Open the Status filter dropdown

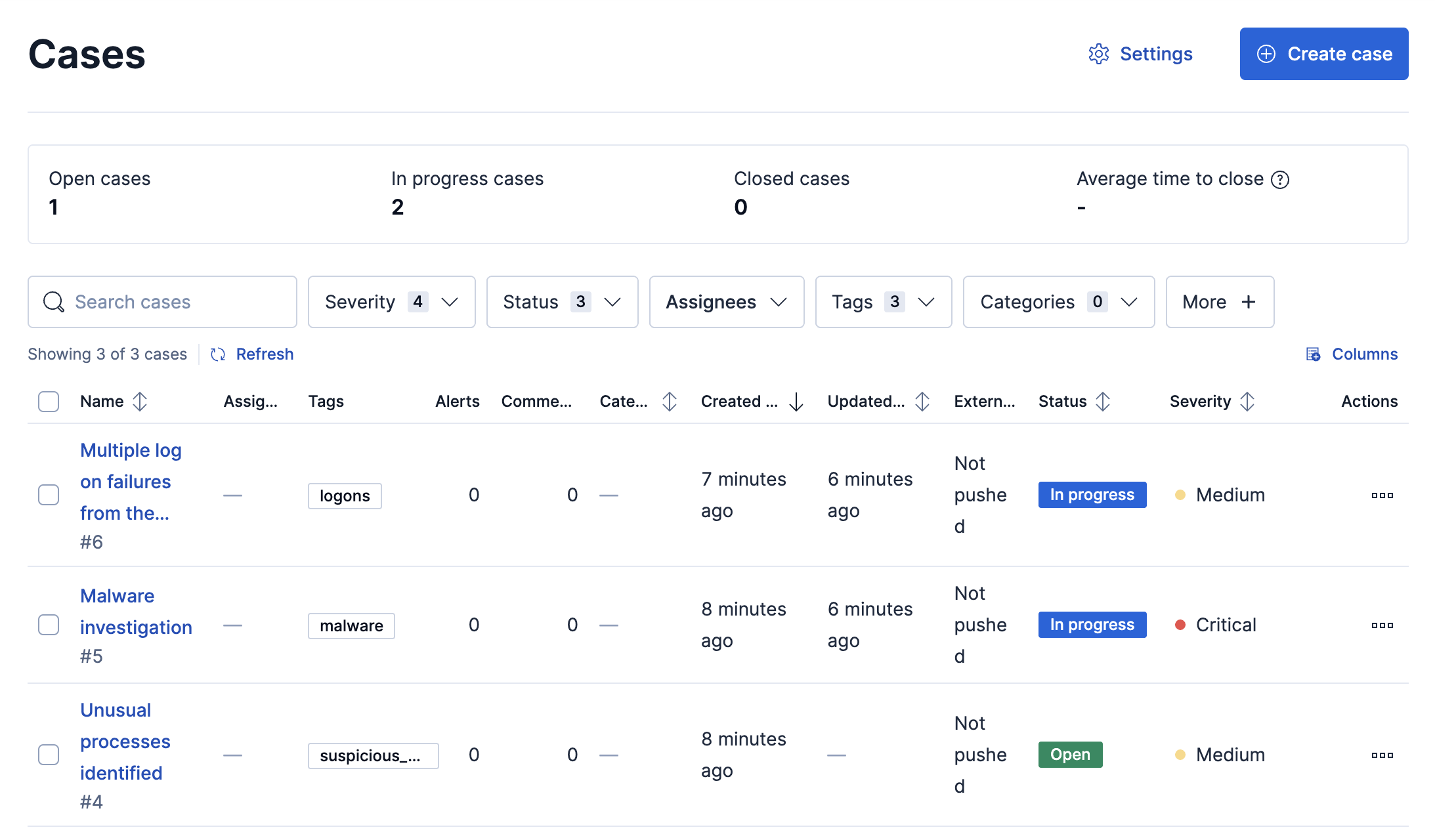tap(562, 302)
